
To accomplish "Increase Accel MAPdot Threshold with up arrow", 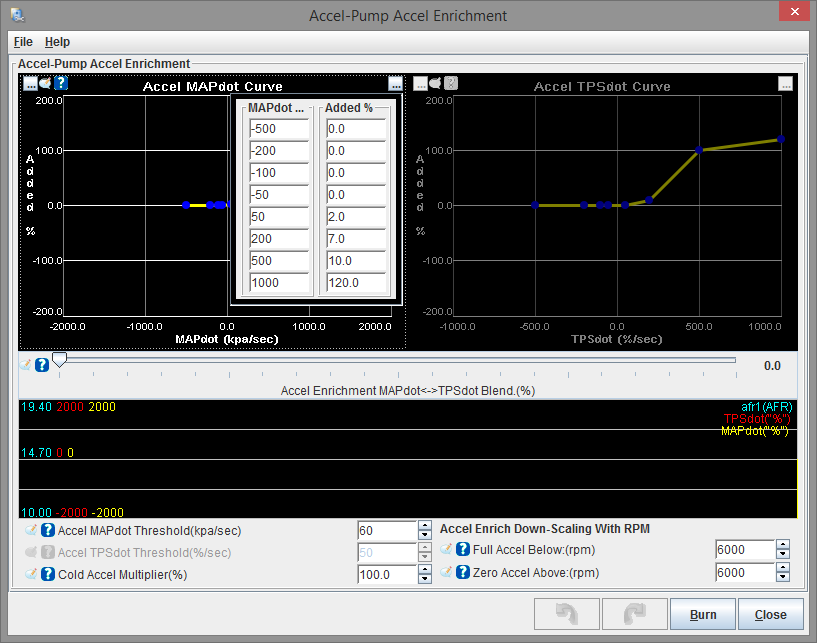I will click(x=424, y=526).
